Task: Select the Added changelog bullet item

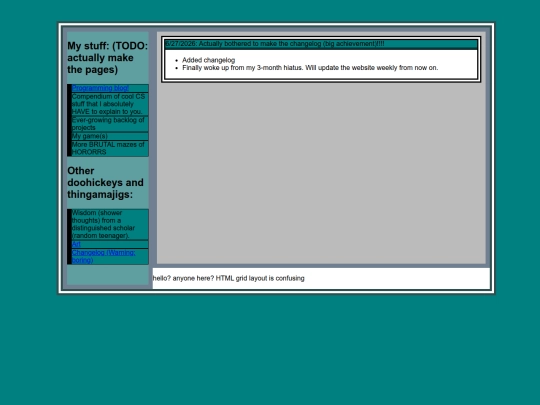Action: click(x=209, y=60)
